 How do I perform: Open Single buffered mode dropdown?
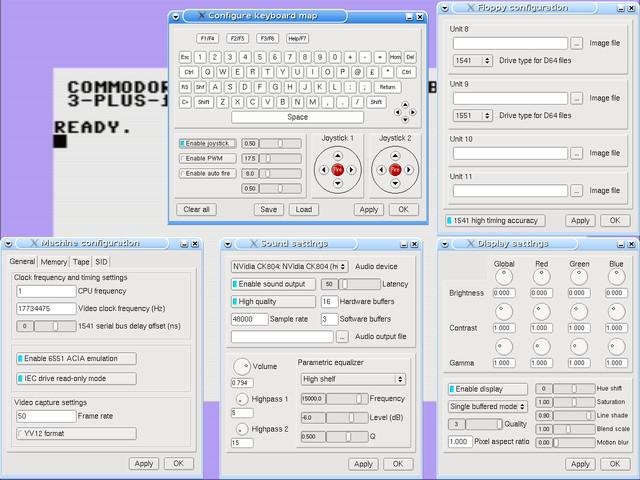487,407
